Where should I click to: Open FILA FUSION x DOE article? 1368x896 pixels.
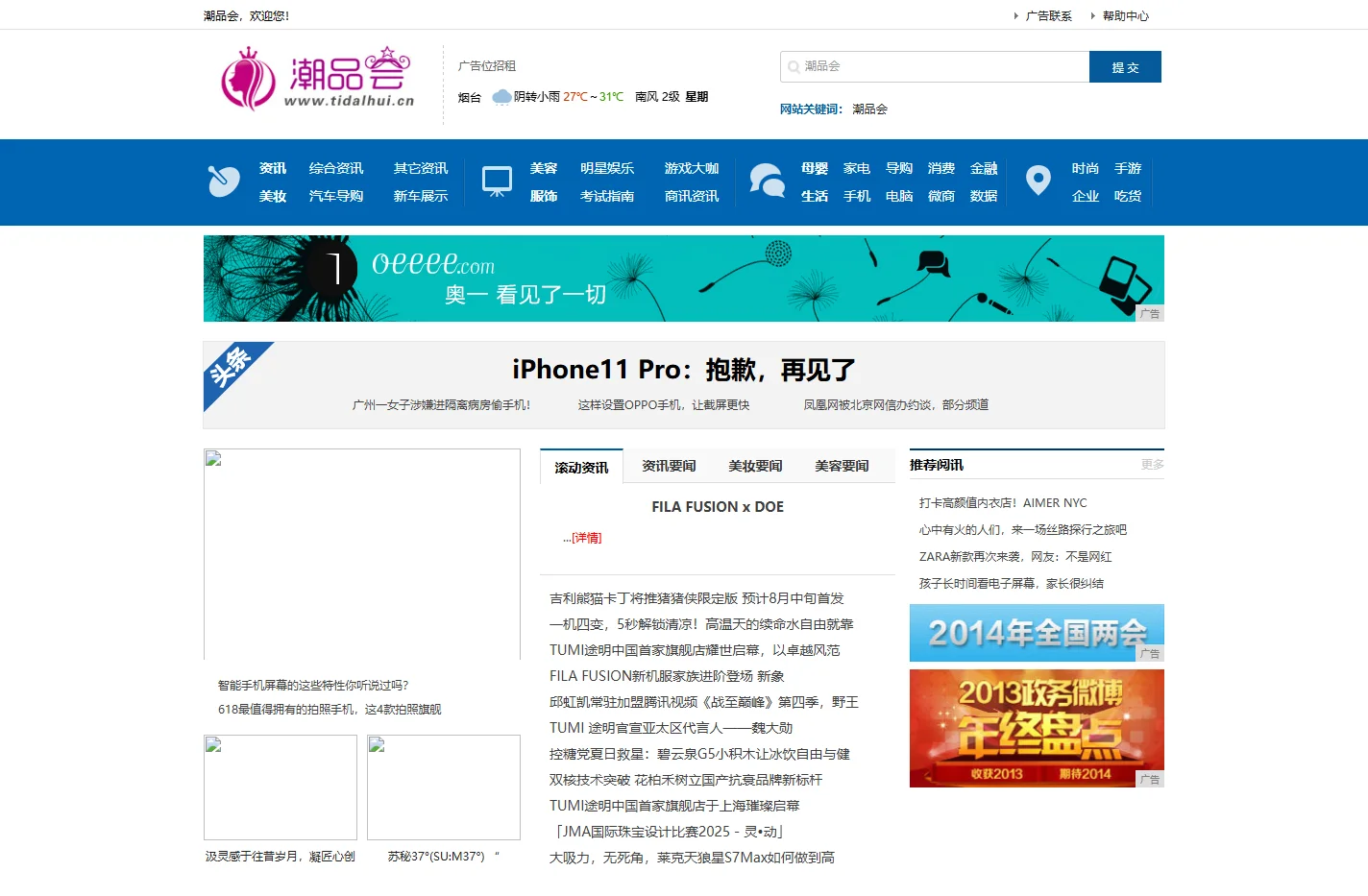click(718, 507)
